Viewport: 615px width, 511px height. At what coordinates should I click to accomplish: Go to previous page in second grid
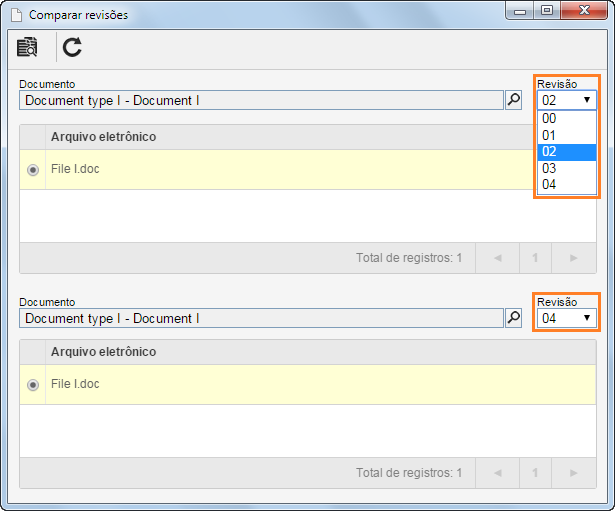tap(498, 473)
